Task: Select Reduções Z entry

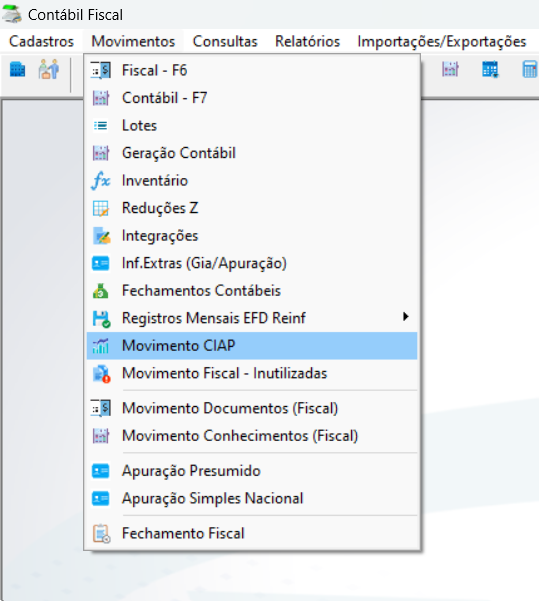Action: 252,208
